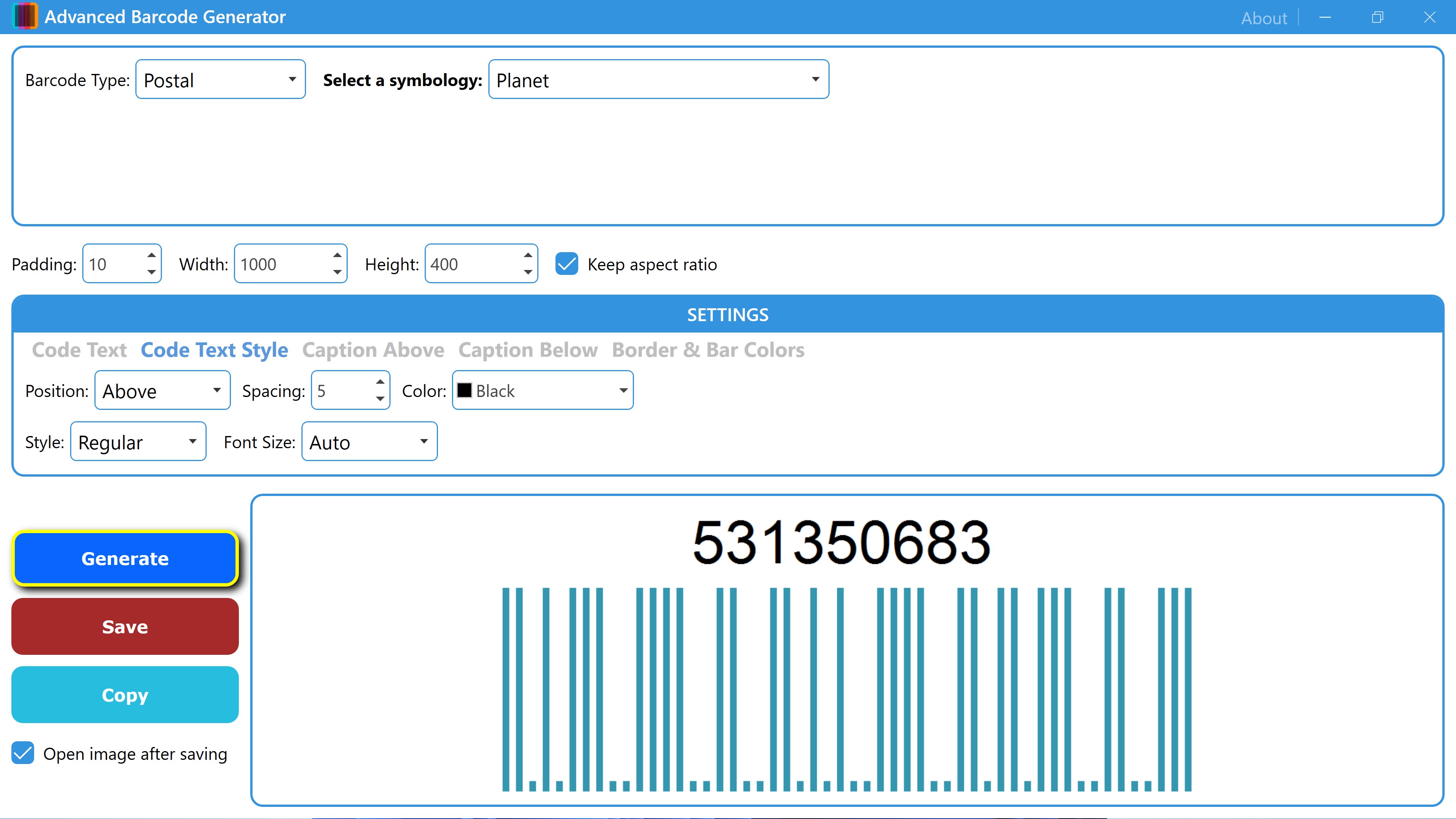Minimize the window from title bar
This screenshot has width=1456, height=819.
pos(1325,17)
